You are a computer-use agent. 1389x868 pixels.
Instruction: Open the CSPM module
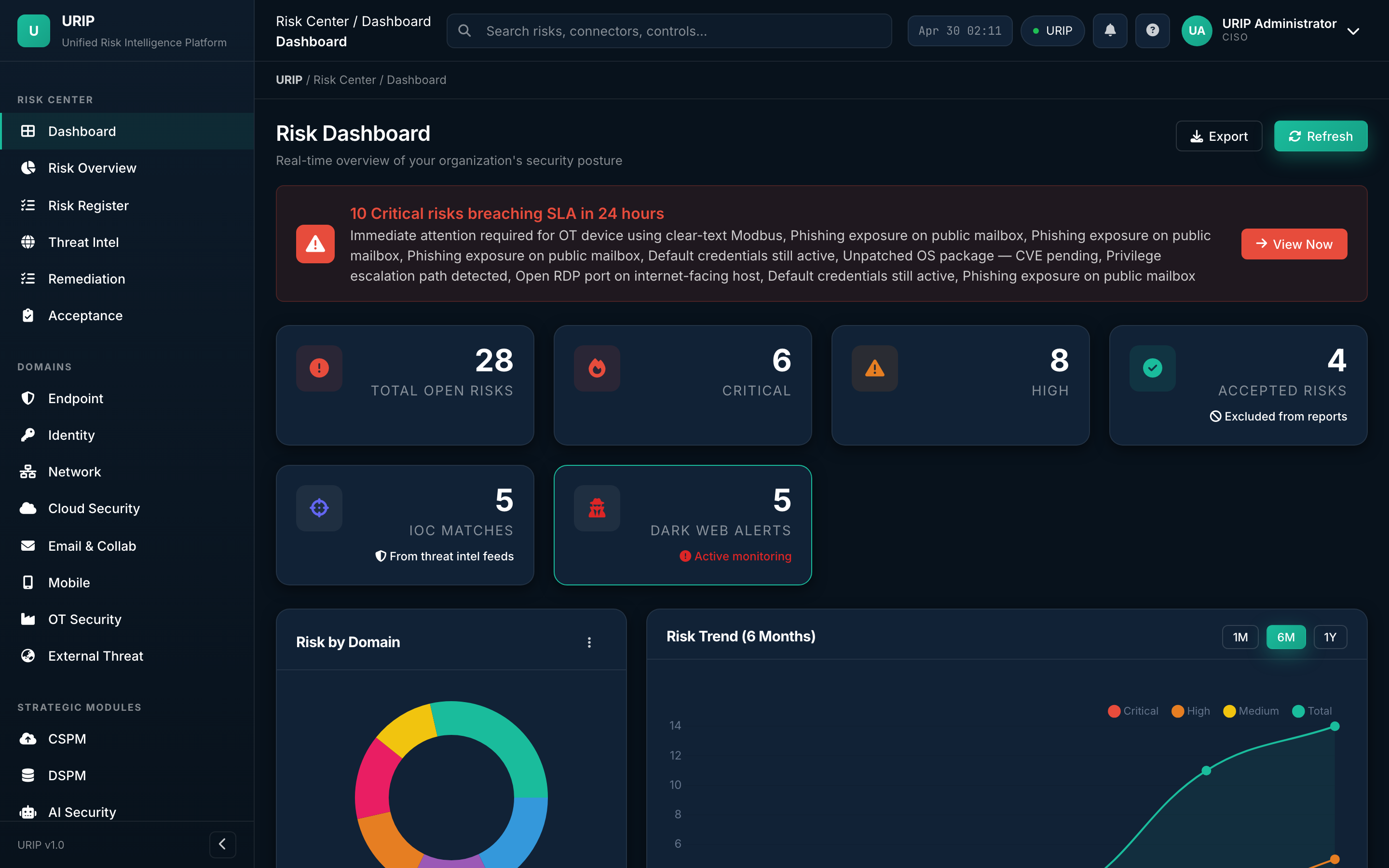[127, 738]
